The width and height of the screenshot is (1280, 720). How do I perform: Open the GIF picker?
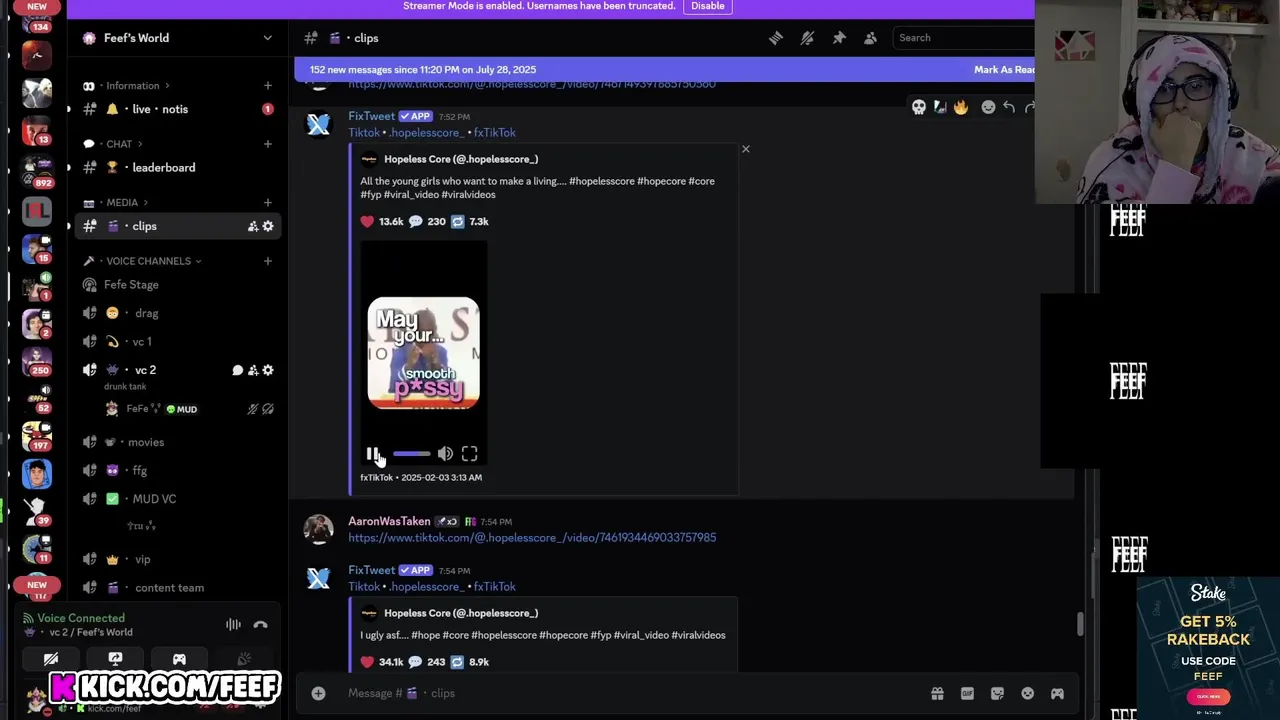[x=967, y=694]
